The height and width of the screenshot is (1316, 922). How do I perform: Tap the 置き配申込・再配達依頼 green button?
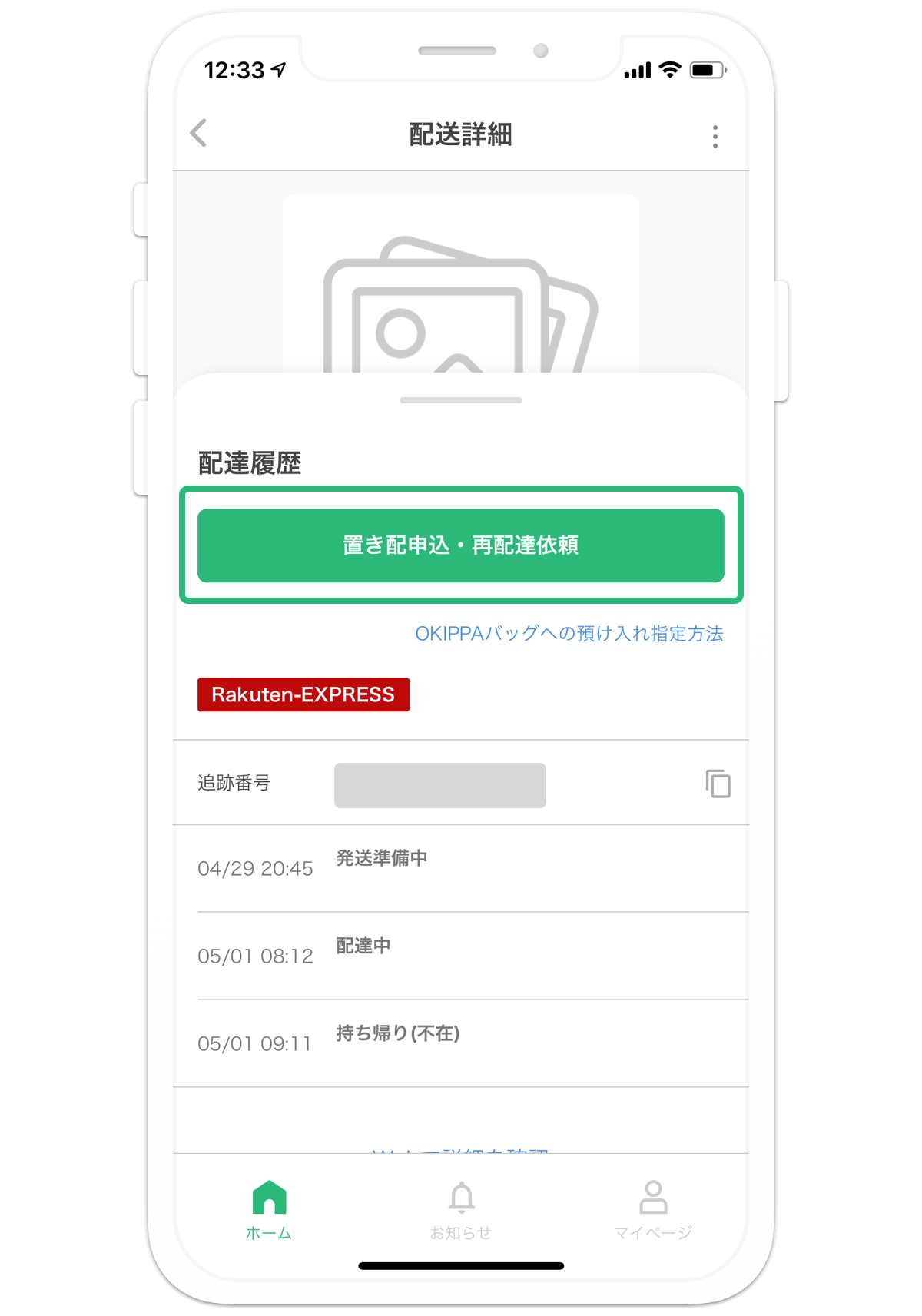tap(461, 545)
